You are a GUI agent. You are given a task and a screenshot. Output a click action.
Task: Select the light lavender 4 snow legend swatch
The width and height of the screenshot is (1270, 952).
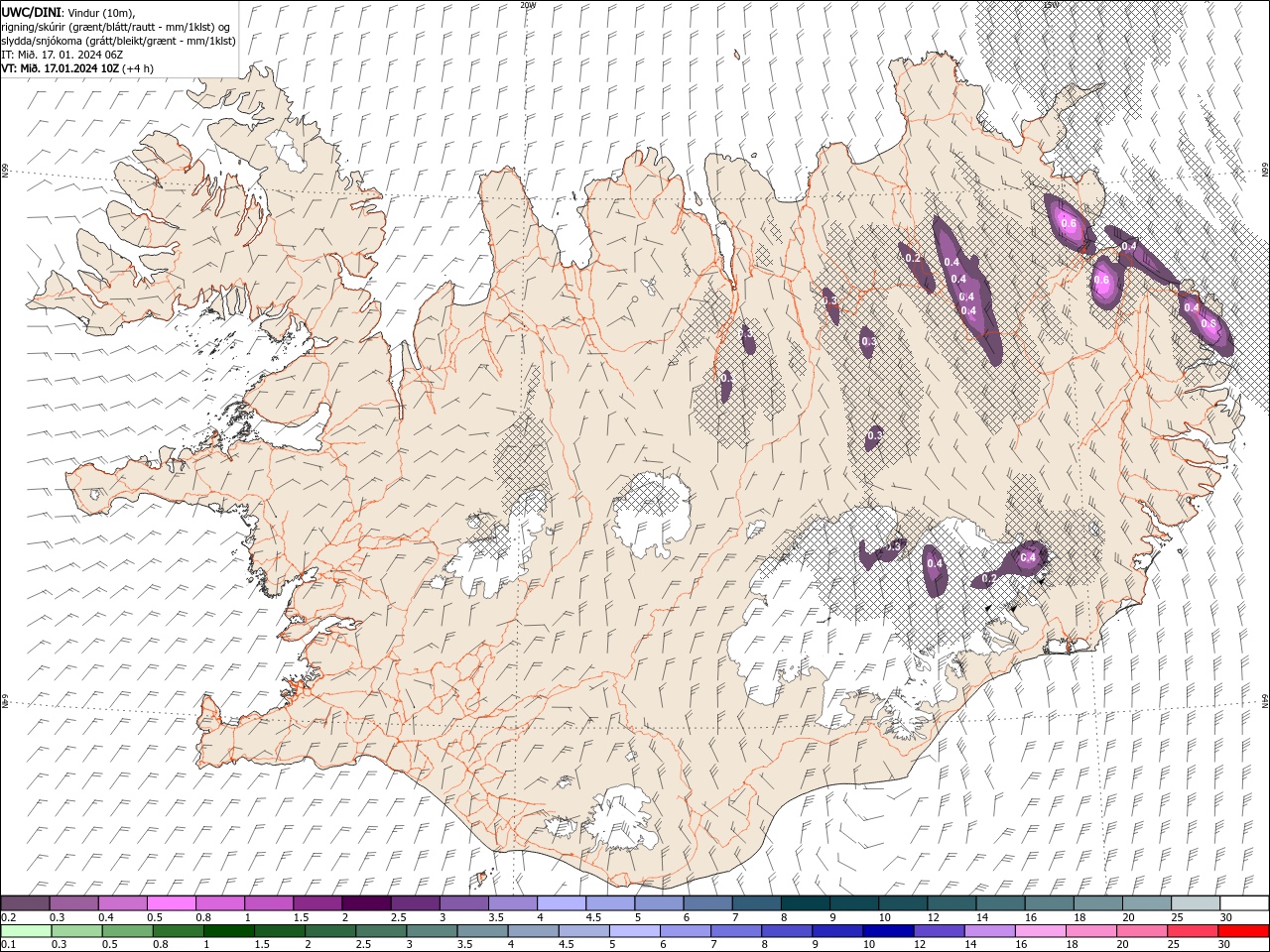tap(562, 903)
